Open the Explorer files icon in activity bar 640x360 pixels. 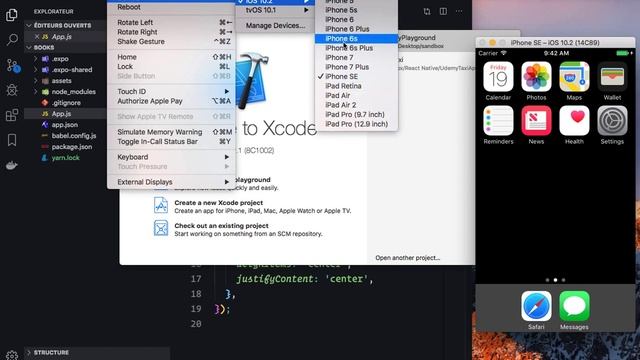click(x=12, y=15)
